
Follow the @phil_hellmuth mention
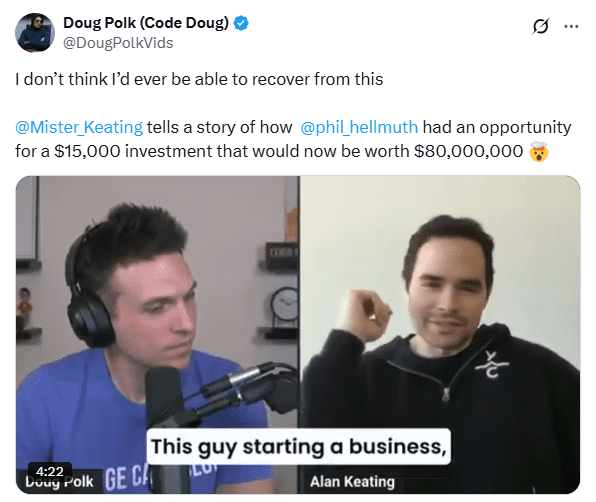(359, 127)
